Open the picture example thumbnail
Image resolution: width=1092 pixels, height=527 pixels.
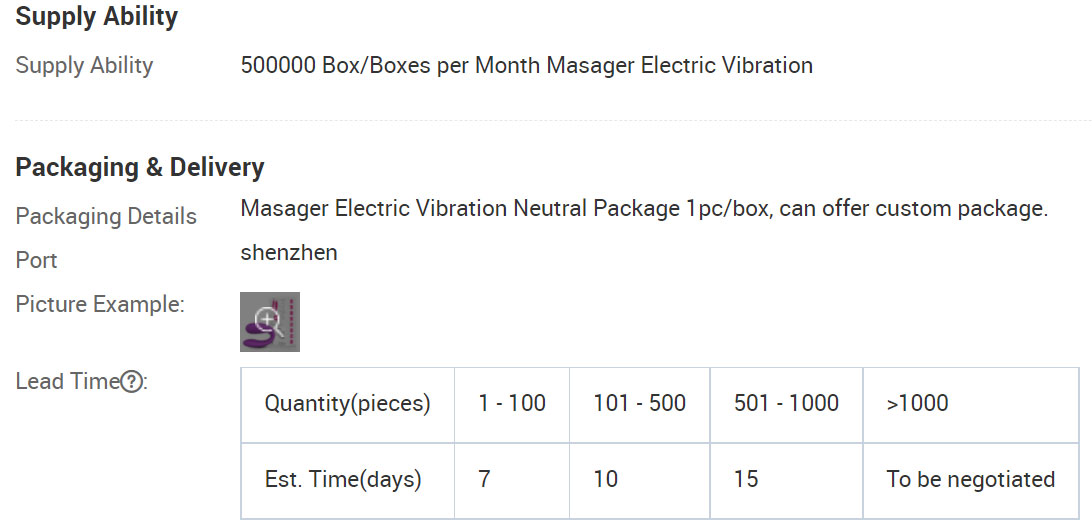click(270, 322)
